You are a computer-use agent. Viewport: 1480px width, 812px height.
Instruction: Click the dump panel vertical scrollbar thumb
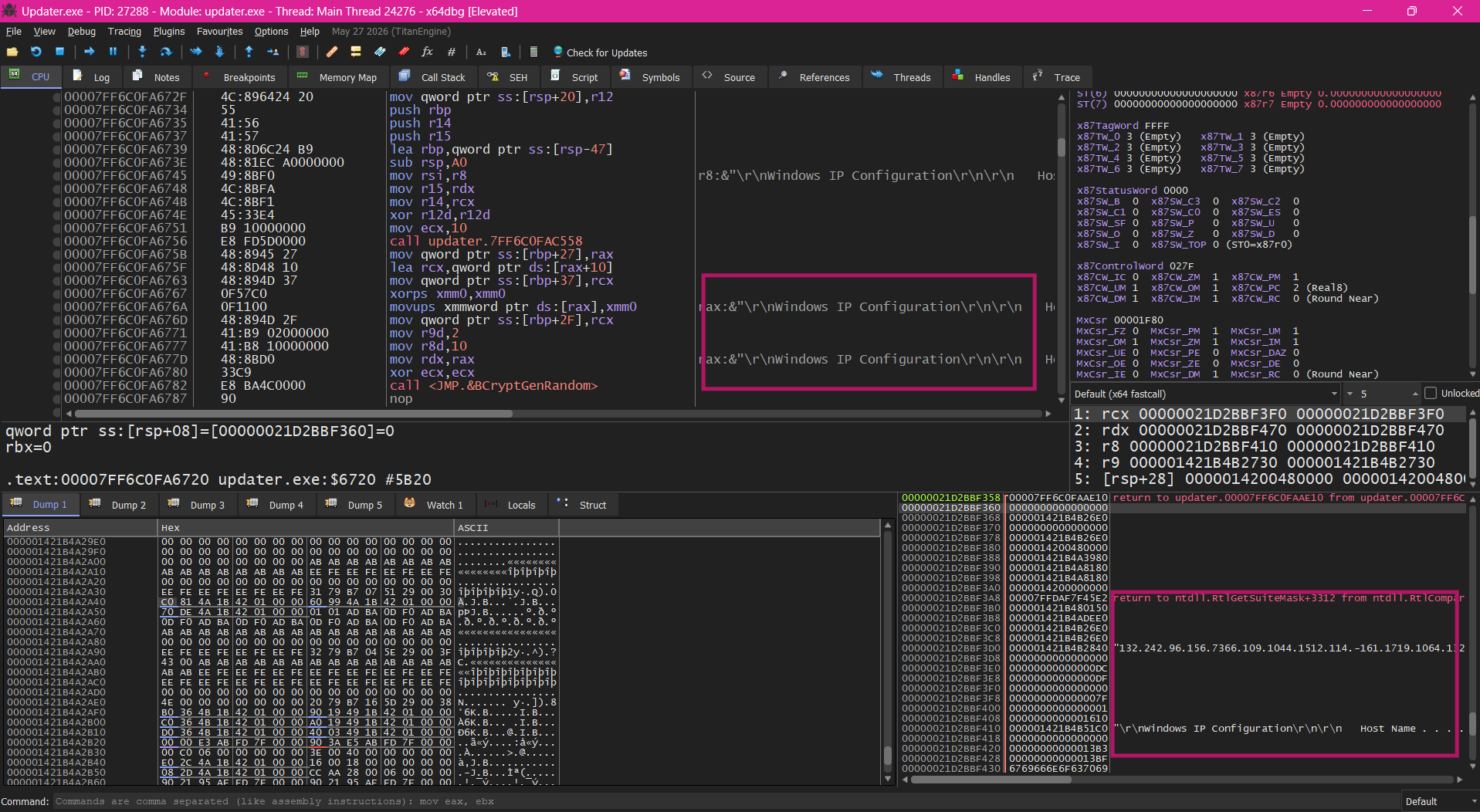coord(887,754)
